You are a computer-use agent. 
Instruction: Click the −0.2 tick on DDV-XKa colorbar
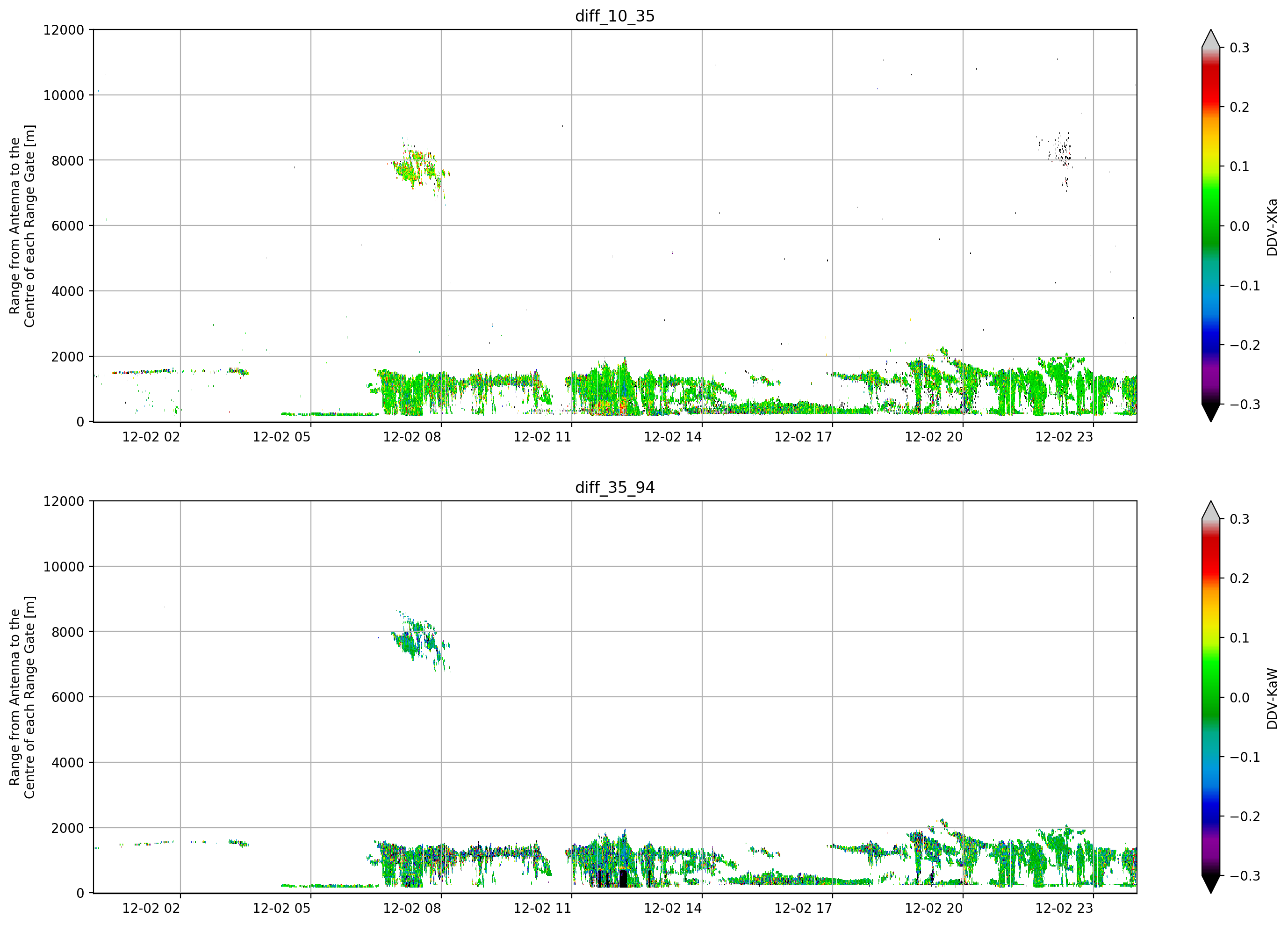1245,345
